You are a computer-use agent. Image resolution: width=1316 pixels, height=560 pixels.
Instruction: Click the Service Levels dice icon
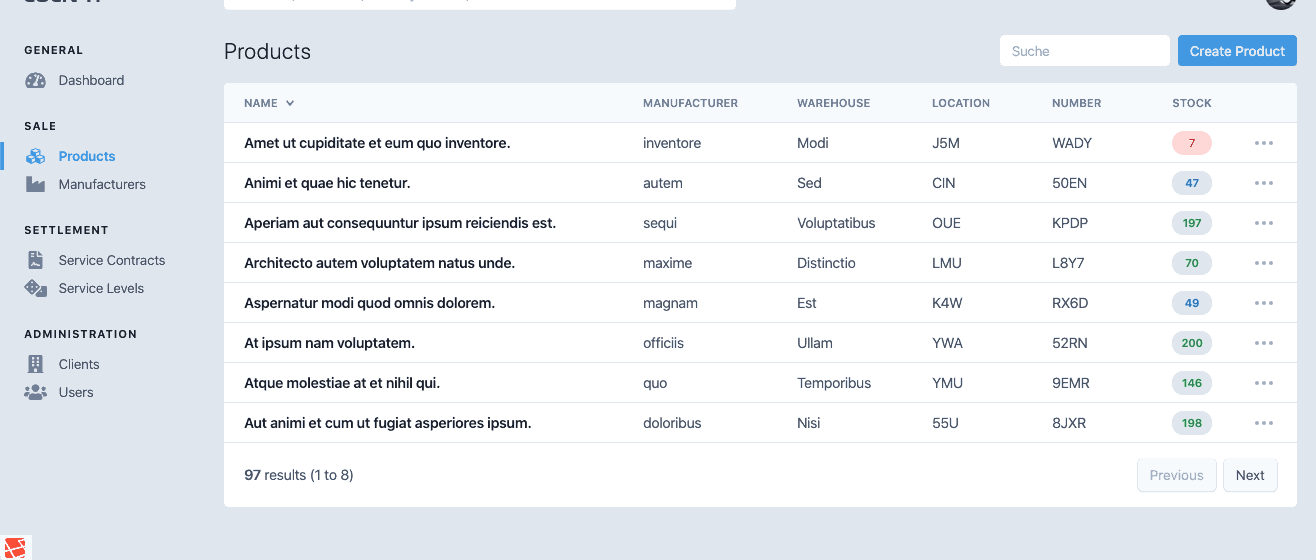[x=35, y=289]
